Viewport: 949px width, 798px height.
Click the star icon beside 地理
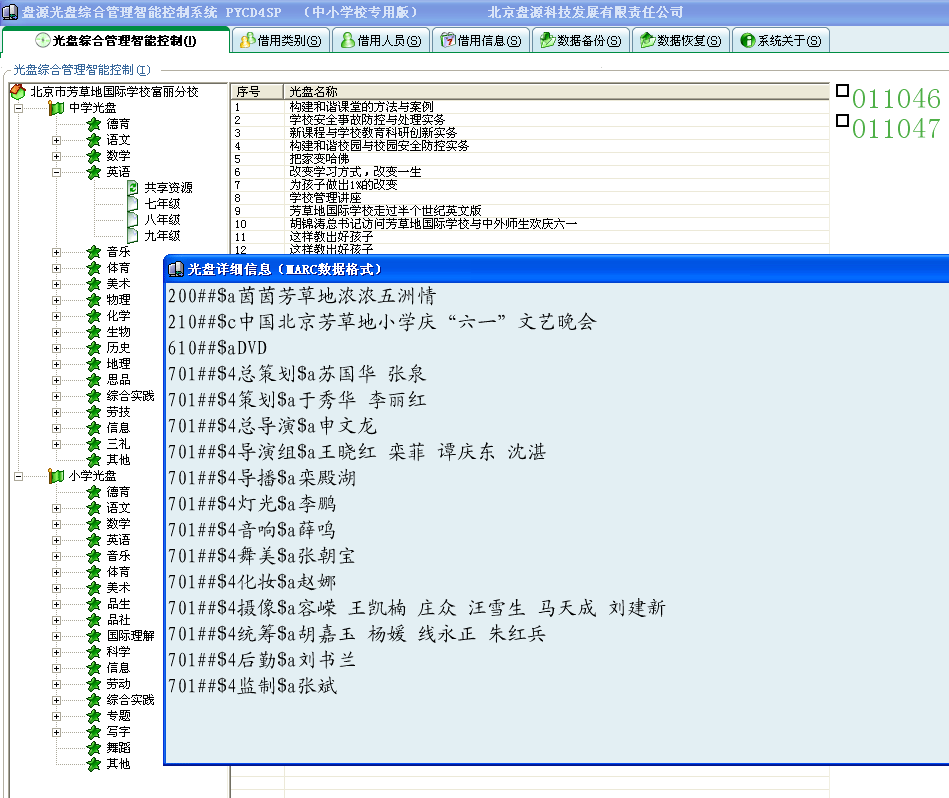tap(94, 364)
